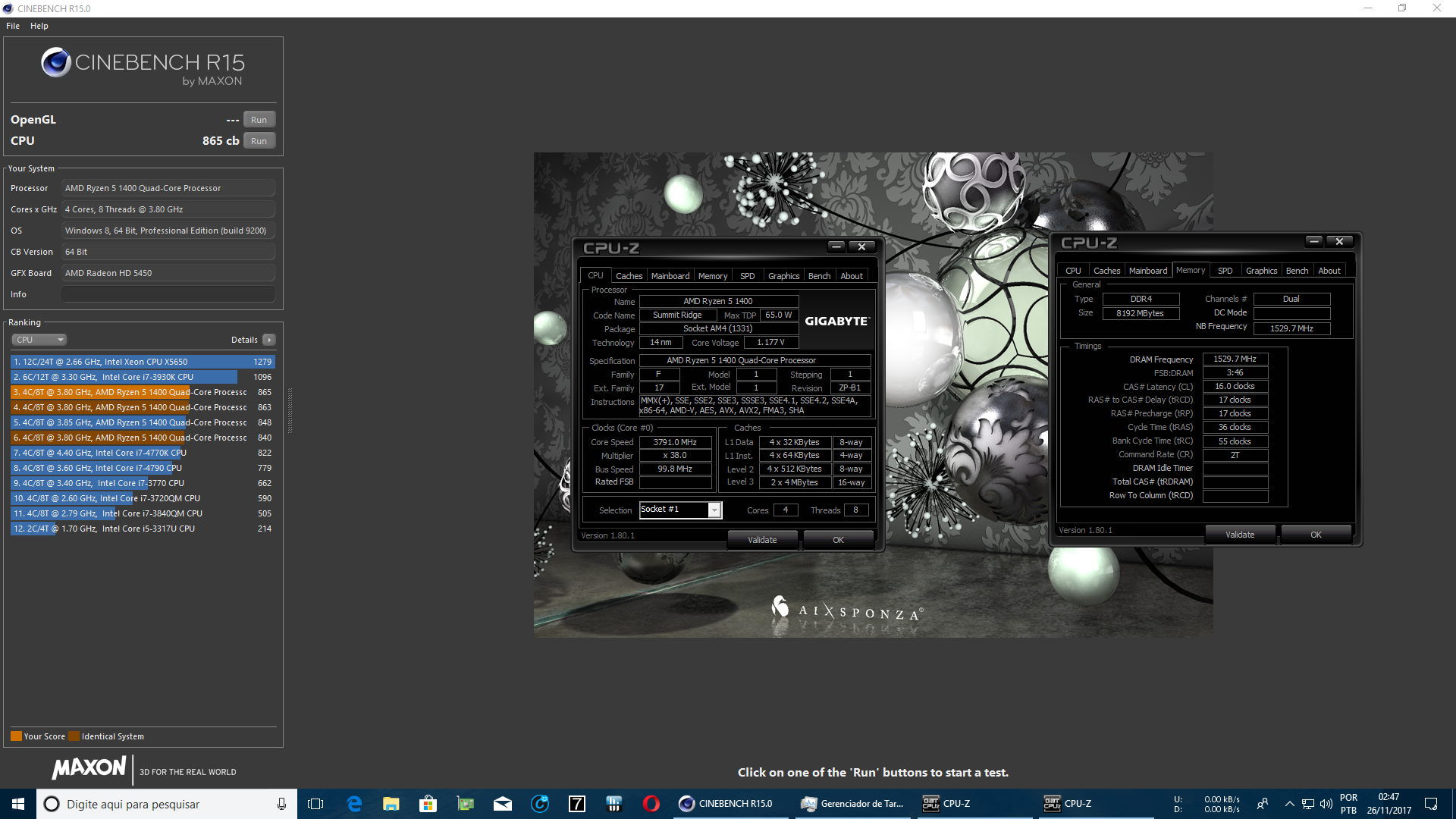
Task: Open About tab in left CPU-Z window
Action: 852,276
